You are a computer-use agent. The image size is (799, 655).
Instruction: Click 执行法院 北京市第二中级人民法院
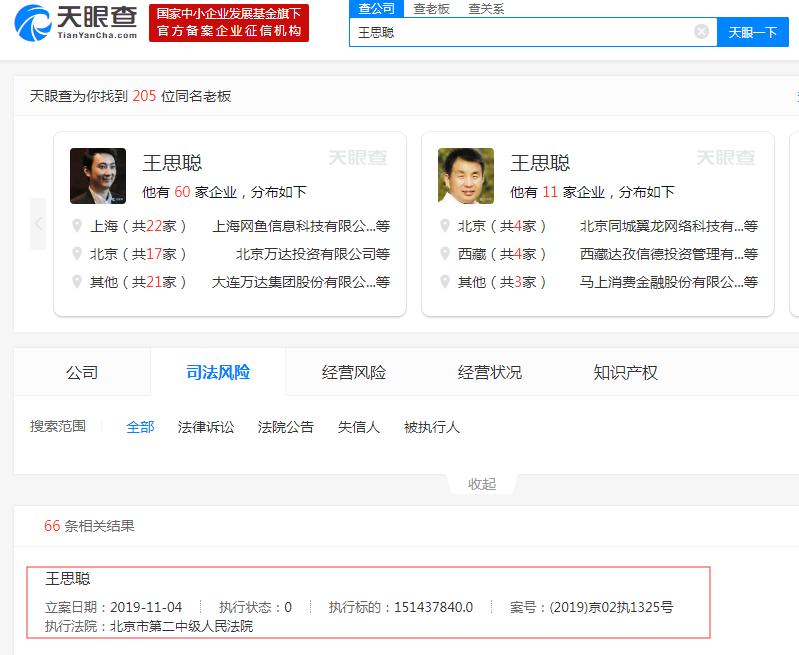pyautogui.click(x=181, y=626)
